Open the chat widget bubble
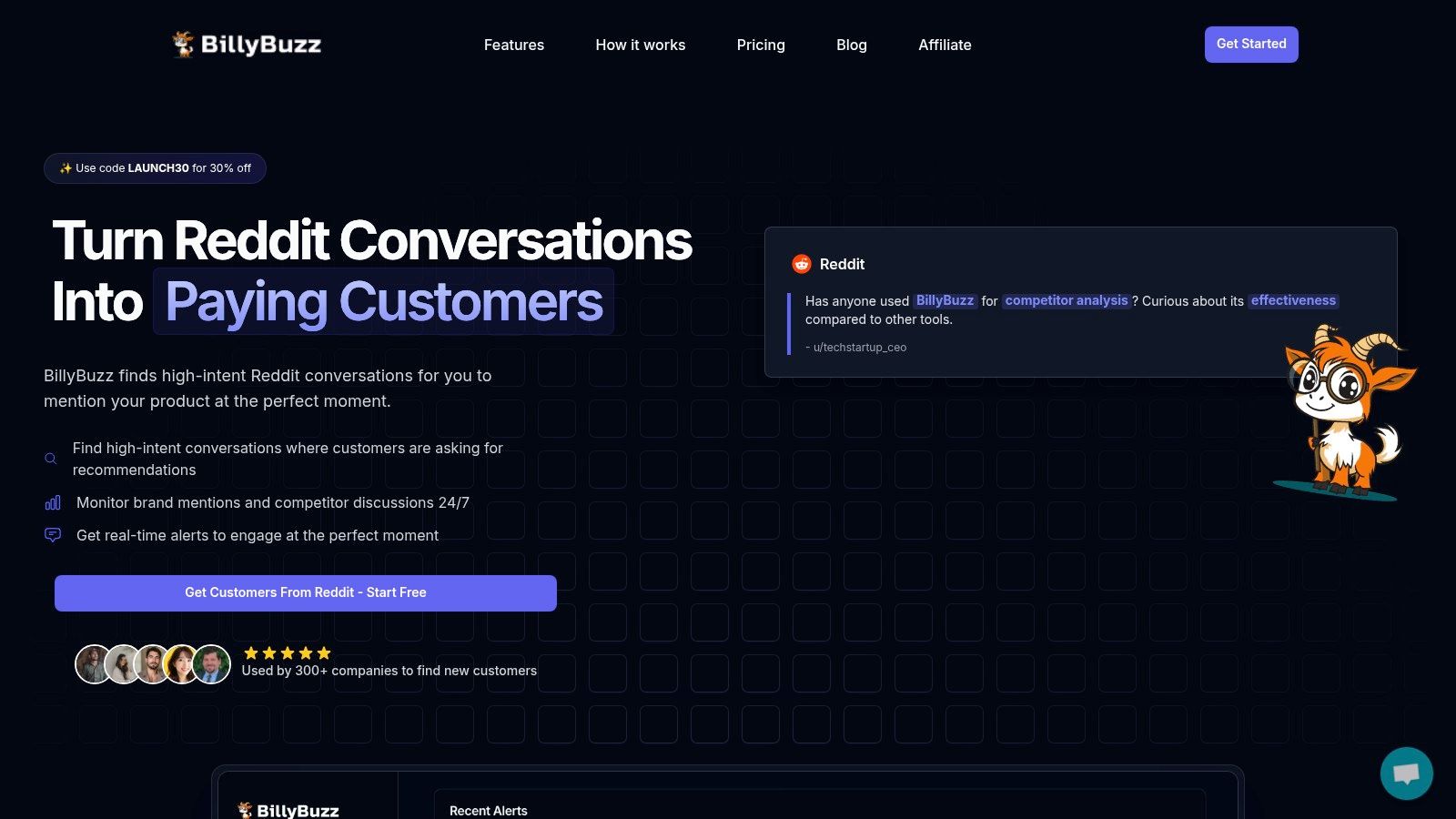 coord(1406,773)
